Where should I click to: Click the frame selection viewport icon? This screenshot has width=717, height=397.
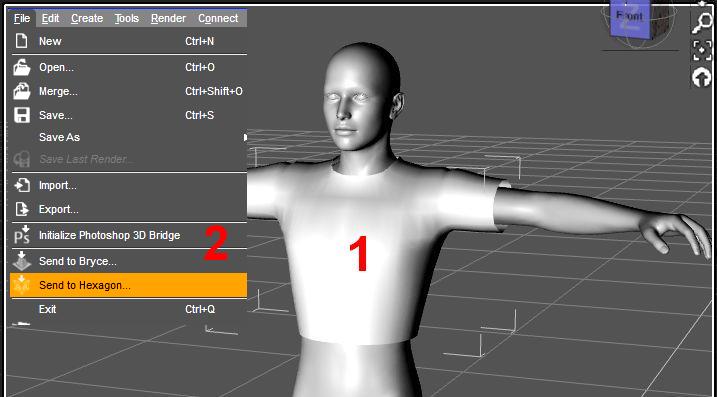pyautogui.click(x=702, y=50)
